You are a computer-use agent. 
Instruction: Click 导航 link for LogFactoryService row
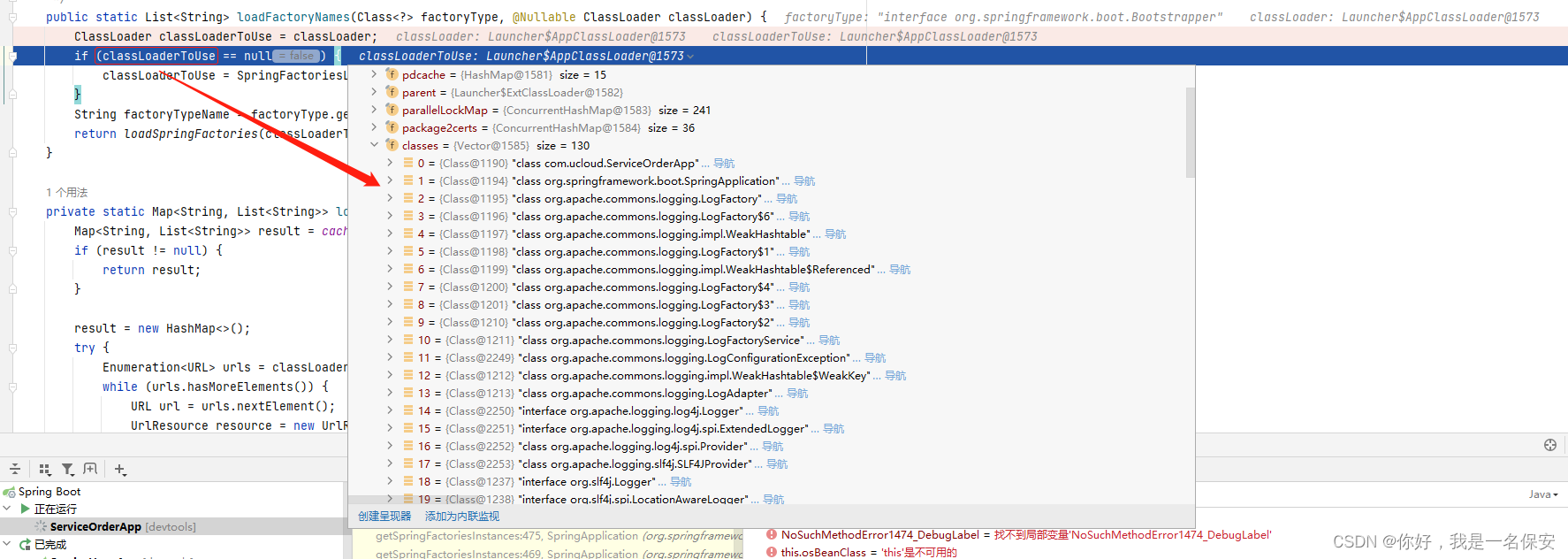tap(829, 341)
